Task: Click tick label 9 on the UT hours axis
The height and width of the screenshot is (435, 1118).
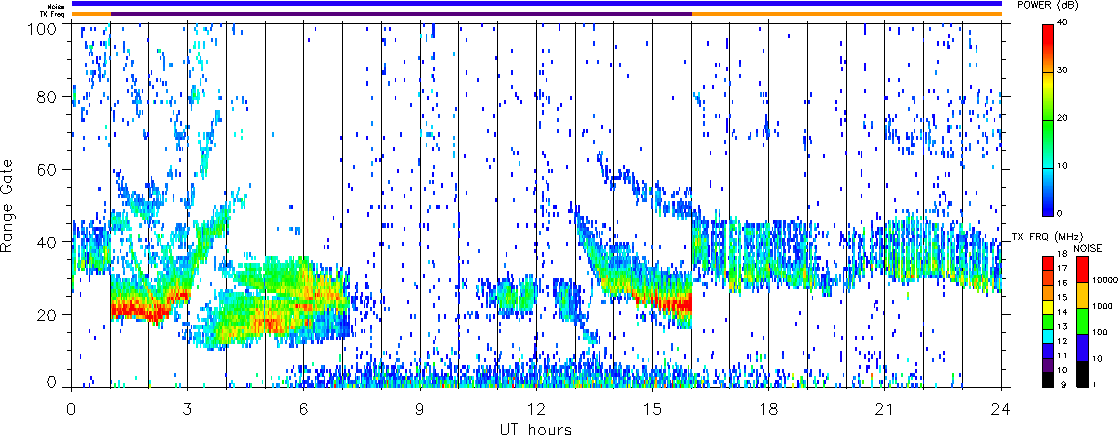Action: coord(420,409)
